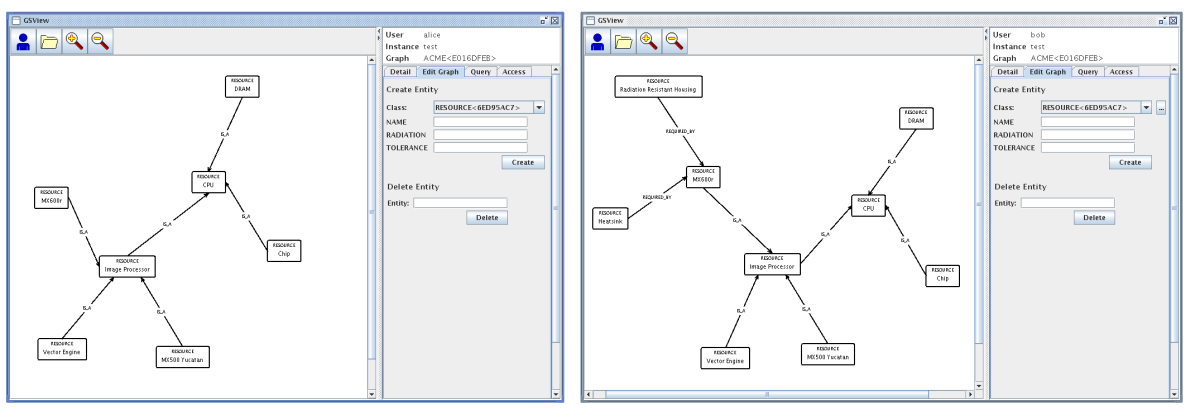Focus the TOLERANCE field in bob's window
This screenshot has height=419, width=1200.
pyautogui.click(x=1088, y=147)
